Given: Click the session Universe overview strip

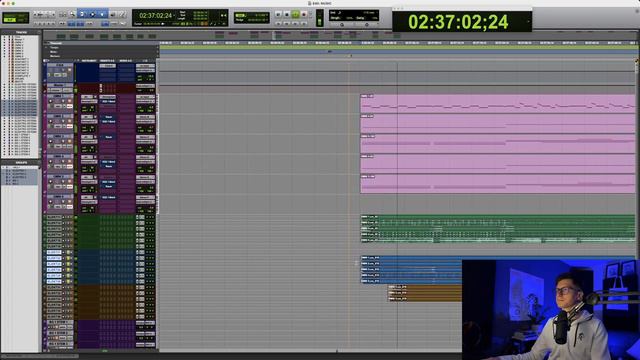Looking at the screenshot, I should coord(339,36).
